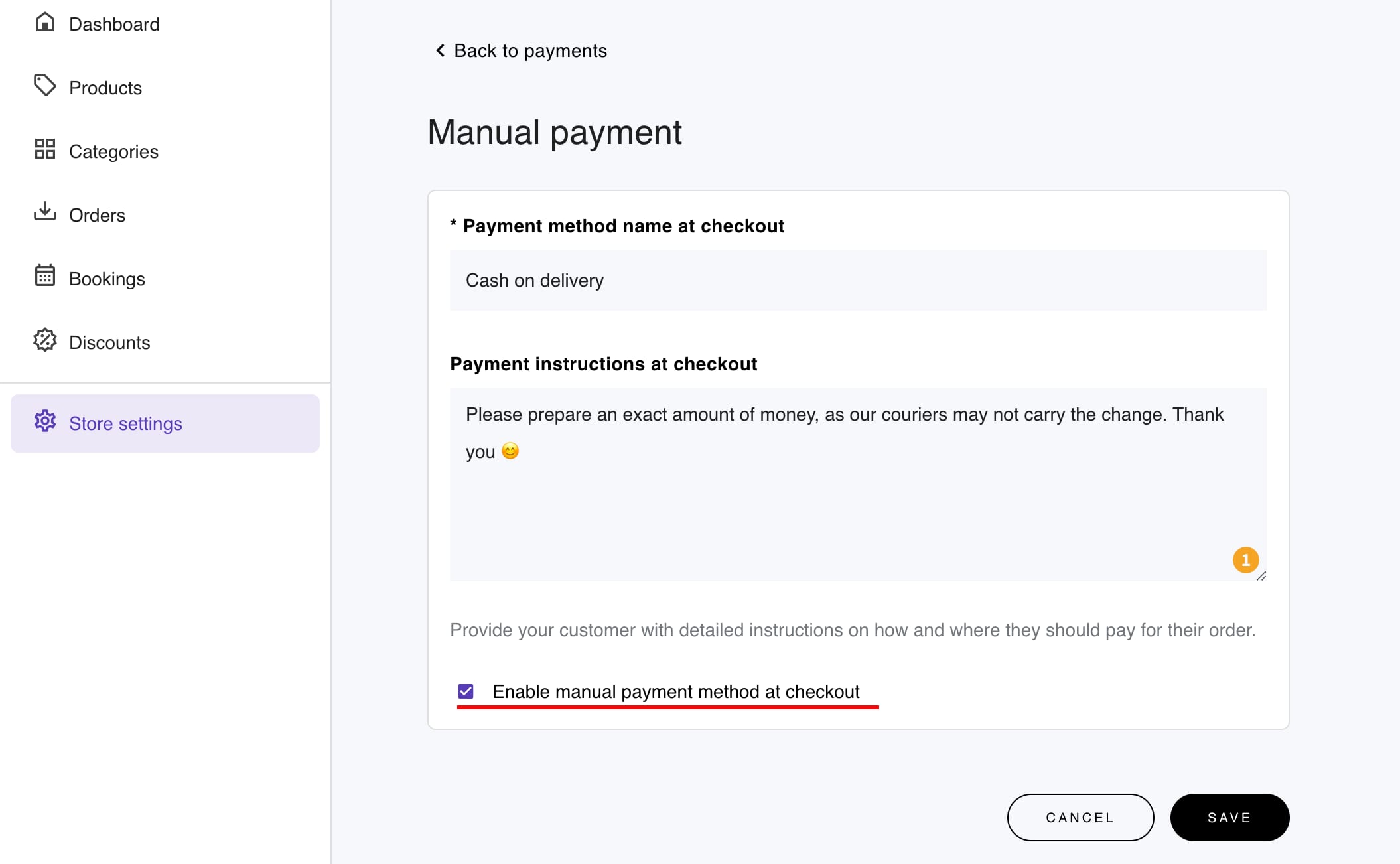Open the Dashboard menu item
This screenshot has height=864, width=1400.
(x=114, y=24)
